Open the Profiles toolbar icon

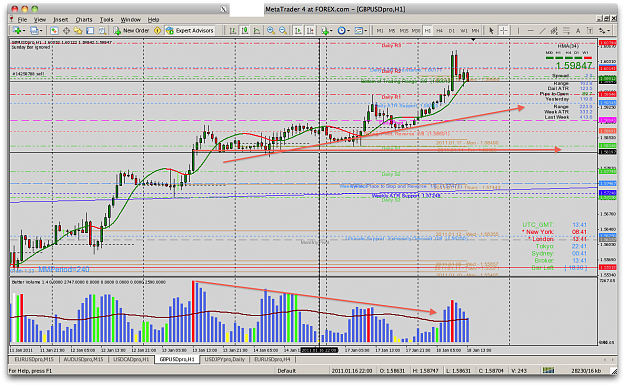[x=34, y=30]
